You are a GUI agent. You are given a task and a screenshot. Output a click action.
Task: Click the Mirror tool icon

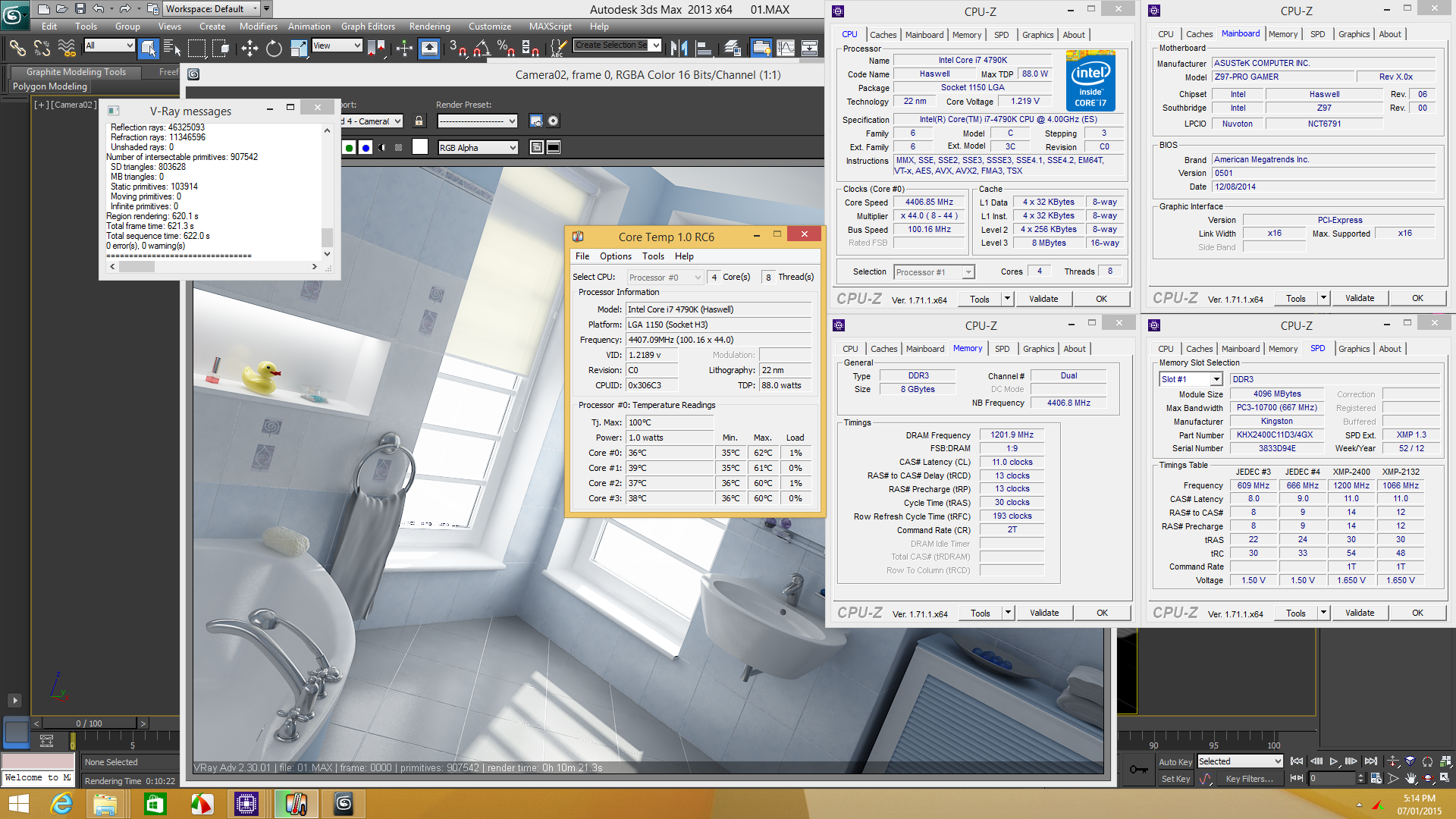[679, 49]
